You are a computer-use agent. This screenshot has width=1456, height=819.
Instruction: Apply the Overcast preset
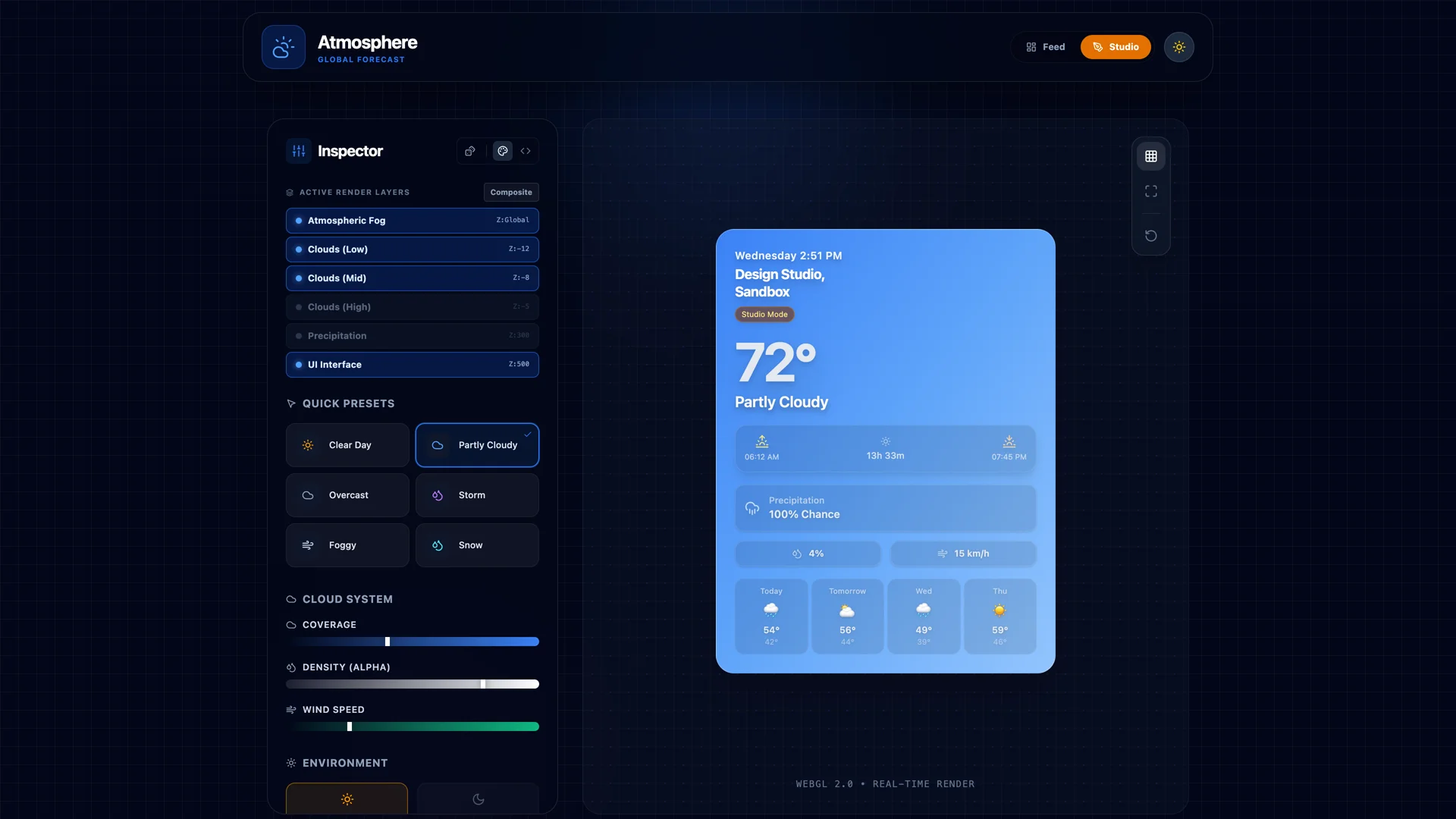(x=347, y=495)
